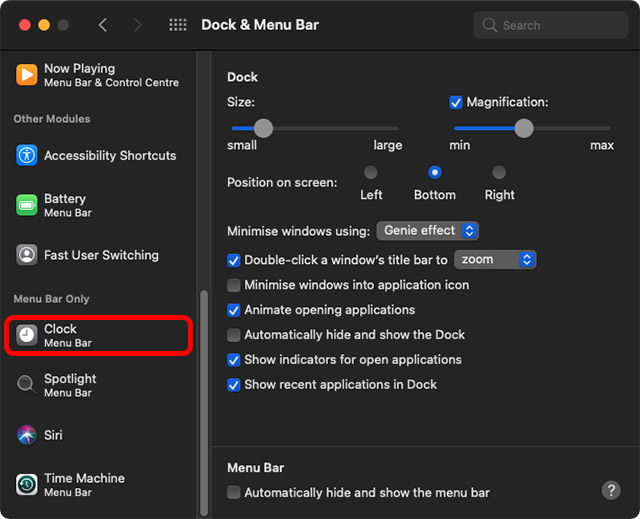The height and width of the screenshot is (519, 640).
Task: Disable the Magnification checkbox
Action: point(456,102)
